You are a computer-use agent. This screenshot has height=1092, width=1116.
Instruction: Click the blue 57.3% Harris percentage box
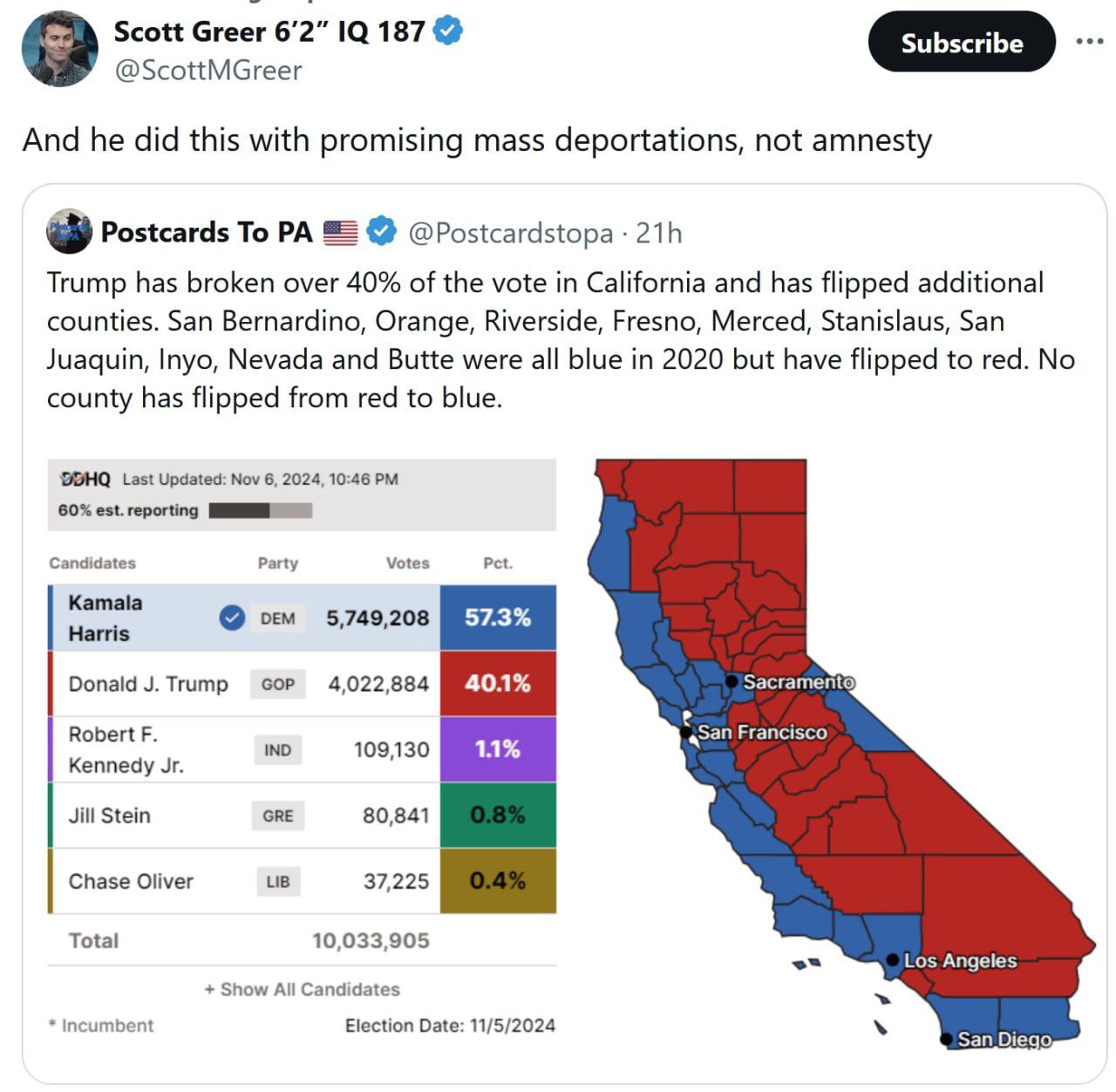(x=497, y=618)
